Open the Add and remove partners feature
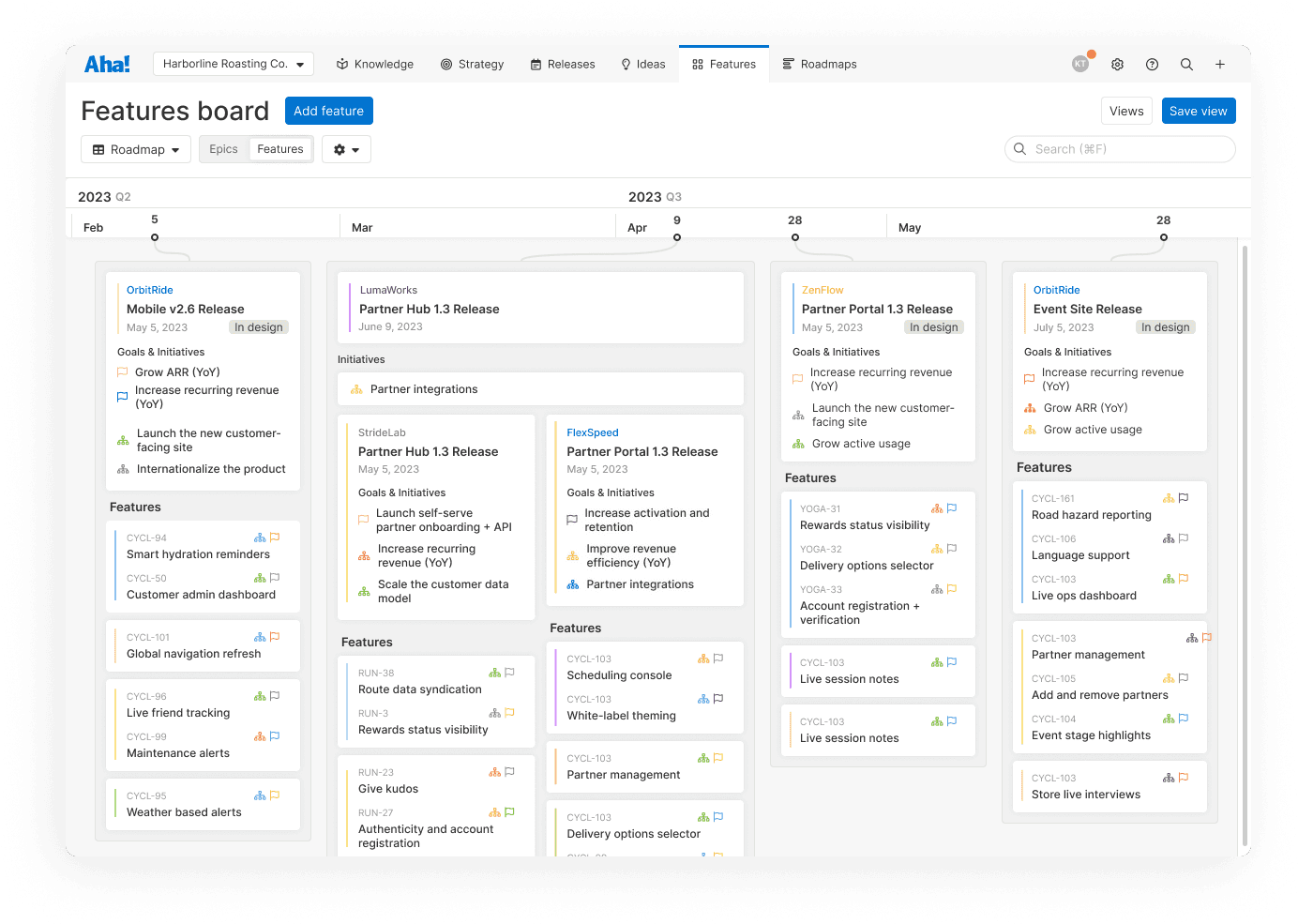1298x924 pixels. [1100, 695]
